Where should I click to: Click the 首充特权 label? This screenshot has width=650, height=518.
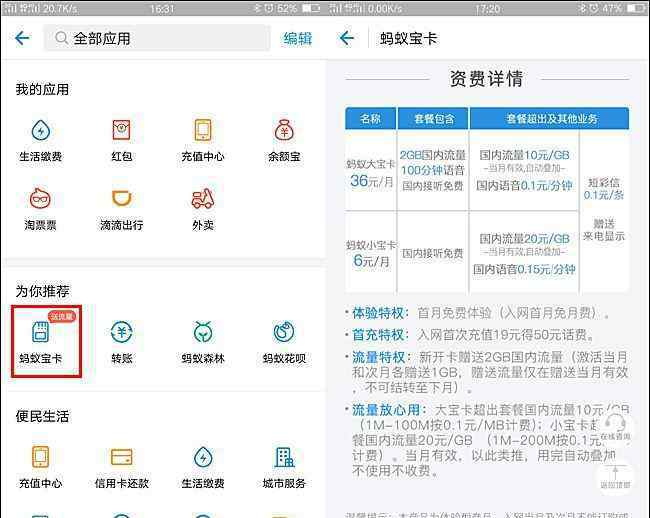[x=378, y=335]
